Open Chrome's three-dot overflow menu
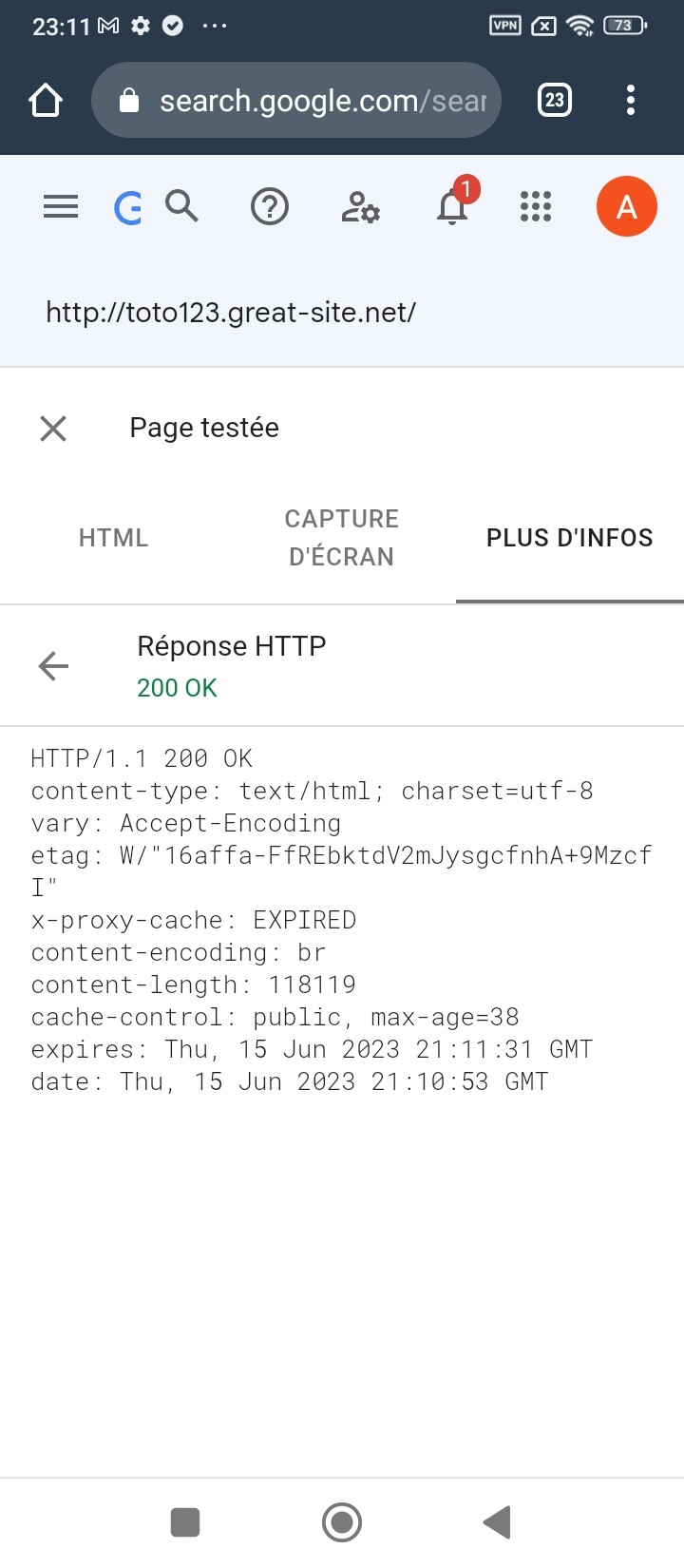This screenshot has width=684, height=1568. pos(631,100)
